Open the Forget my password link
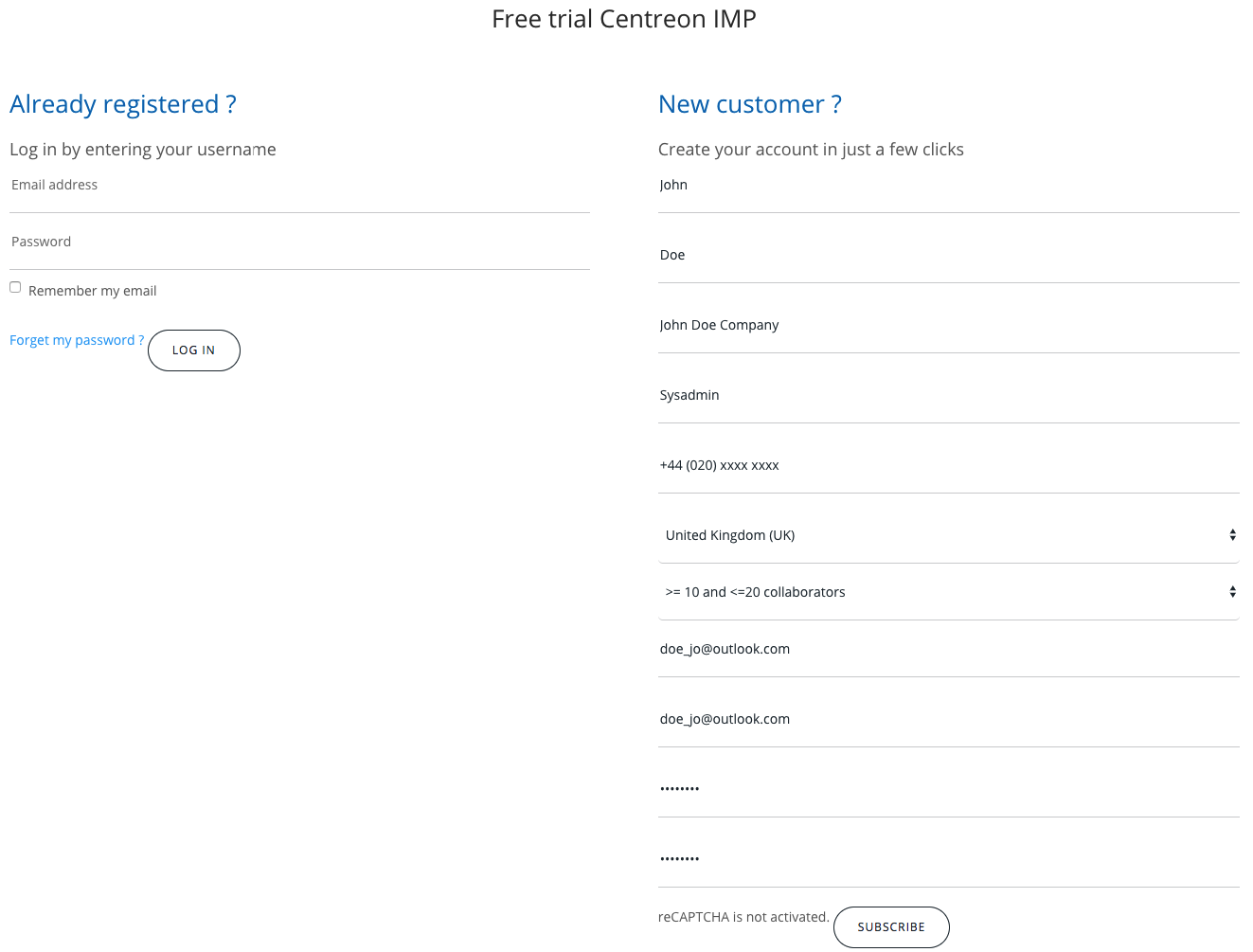This screenshot has height=952, width=1253. tap(77, 340)
